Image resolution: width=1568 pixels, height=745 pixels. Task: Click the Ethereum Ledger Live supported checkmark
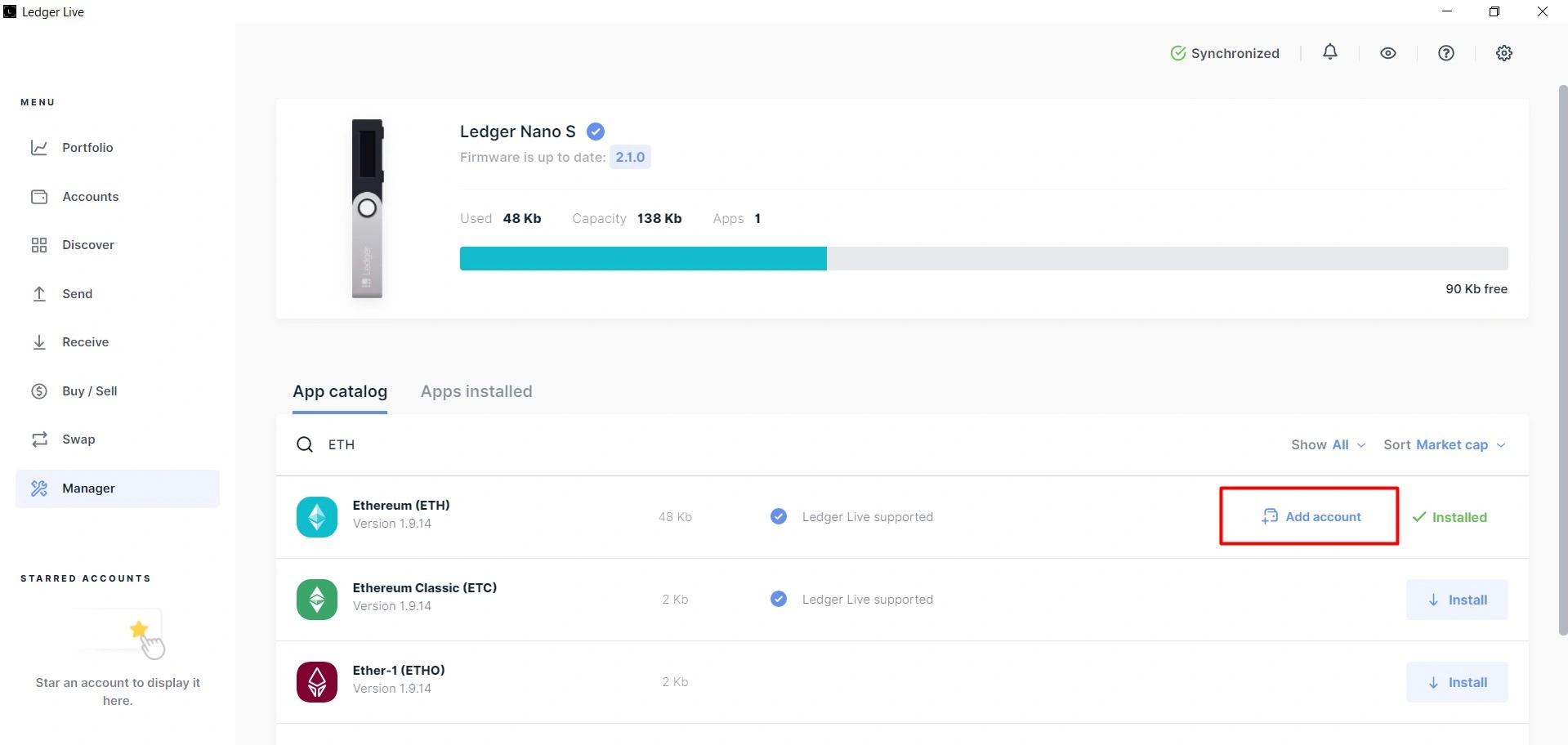(779, 516)
